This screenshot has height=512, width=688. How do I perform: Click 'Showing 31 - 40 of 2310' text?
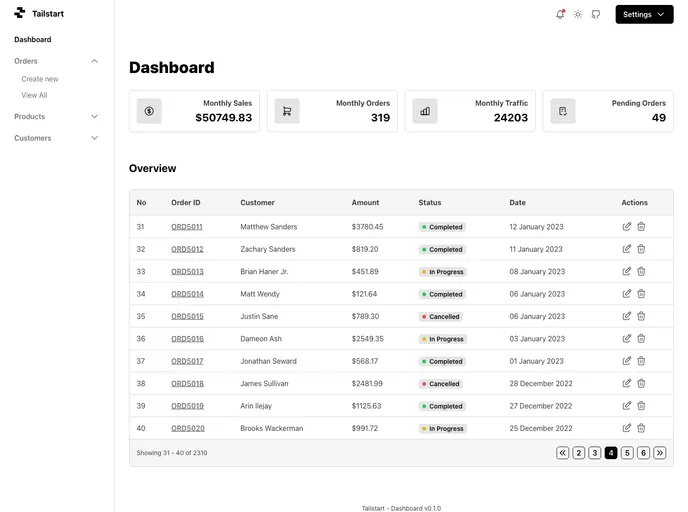(172, 453)
